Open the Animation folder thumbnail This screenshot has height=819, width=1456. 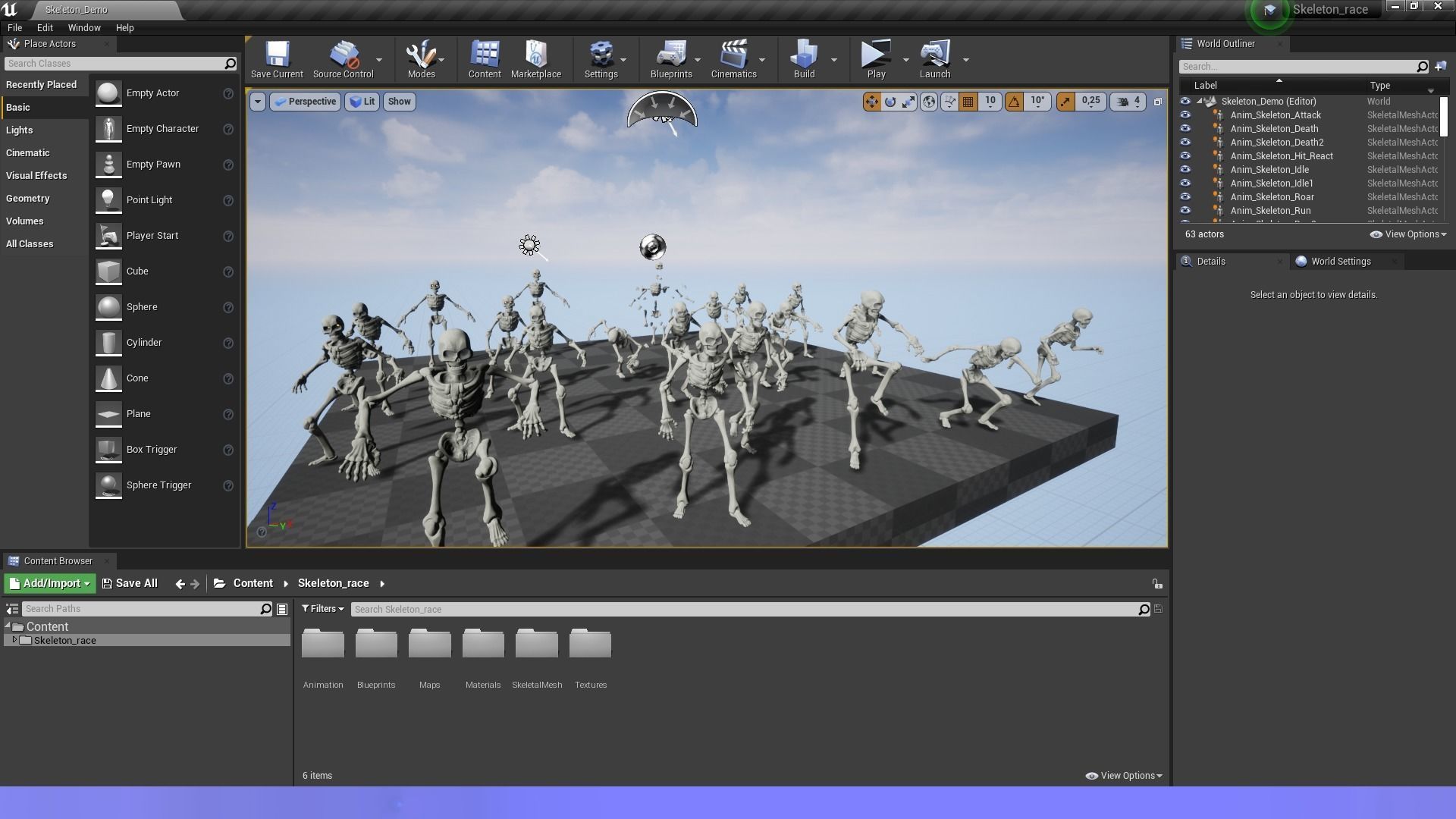(x=323, y=645)
